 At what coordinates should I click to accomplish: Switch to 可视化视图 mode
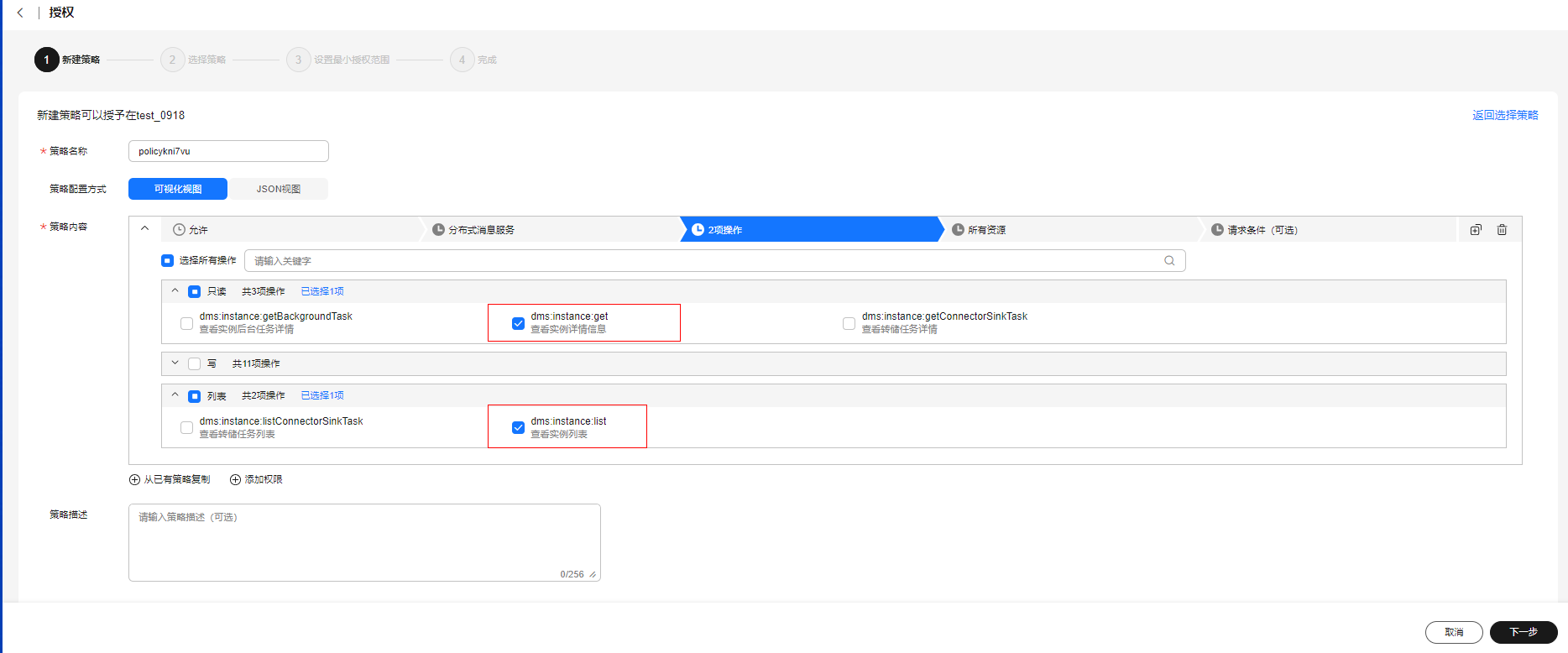point(178,189)
